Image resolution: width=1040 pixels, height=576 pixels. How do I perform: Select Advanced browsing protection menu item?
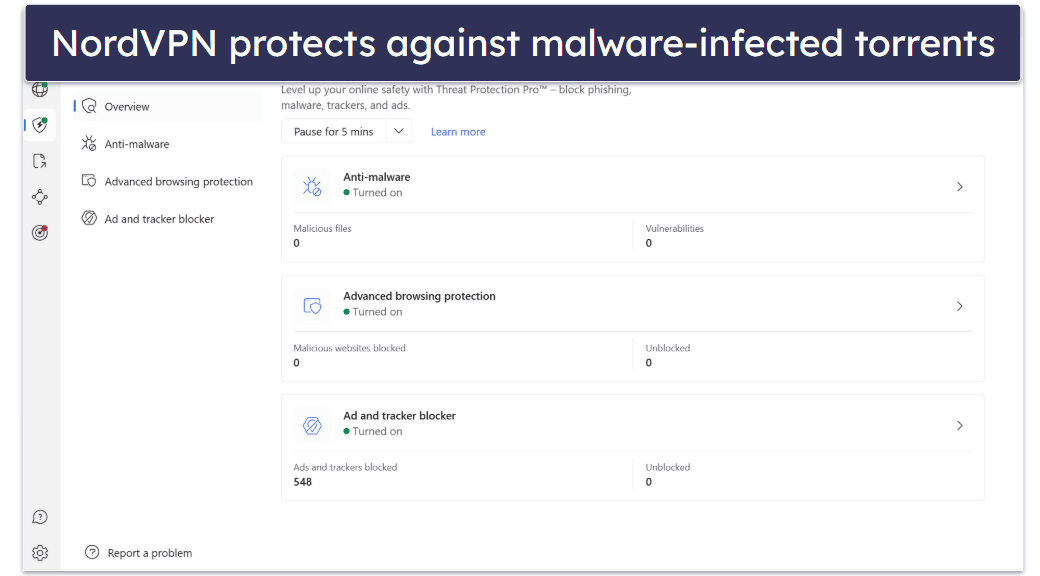point(178,182)
